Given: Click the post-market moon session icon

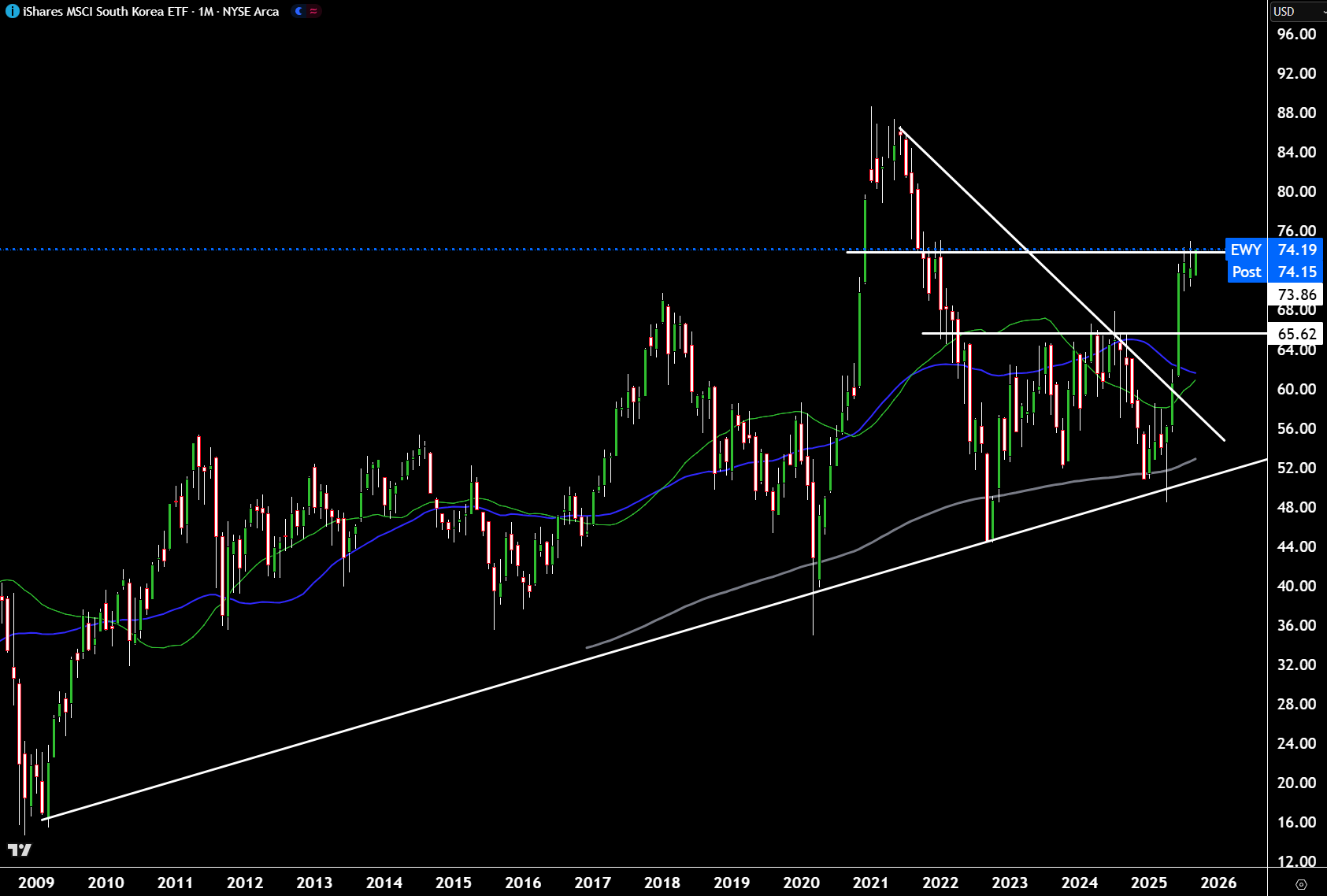Looking at the screenshot, I should (x=298, y=11).
